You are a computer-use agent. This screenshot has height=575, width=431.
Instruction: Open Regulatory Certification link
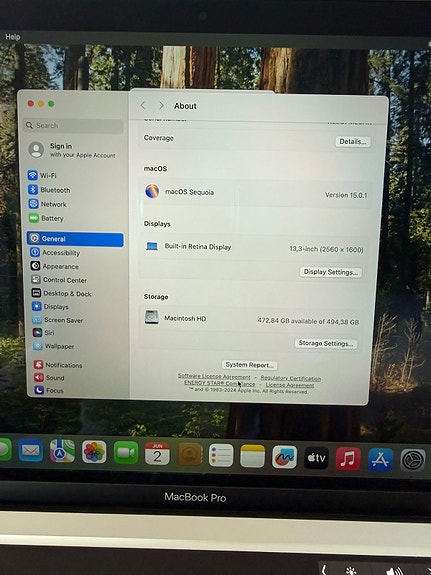coord(291,378)
